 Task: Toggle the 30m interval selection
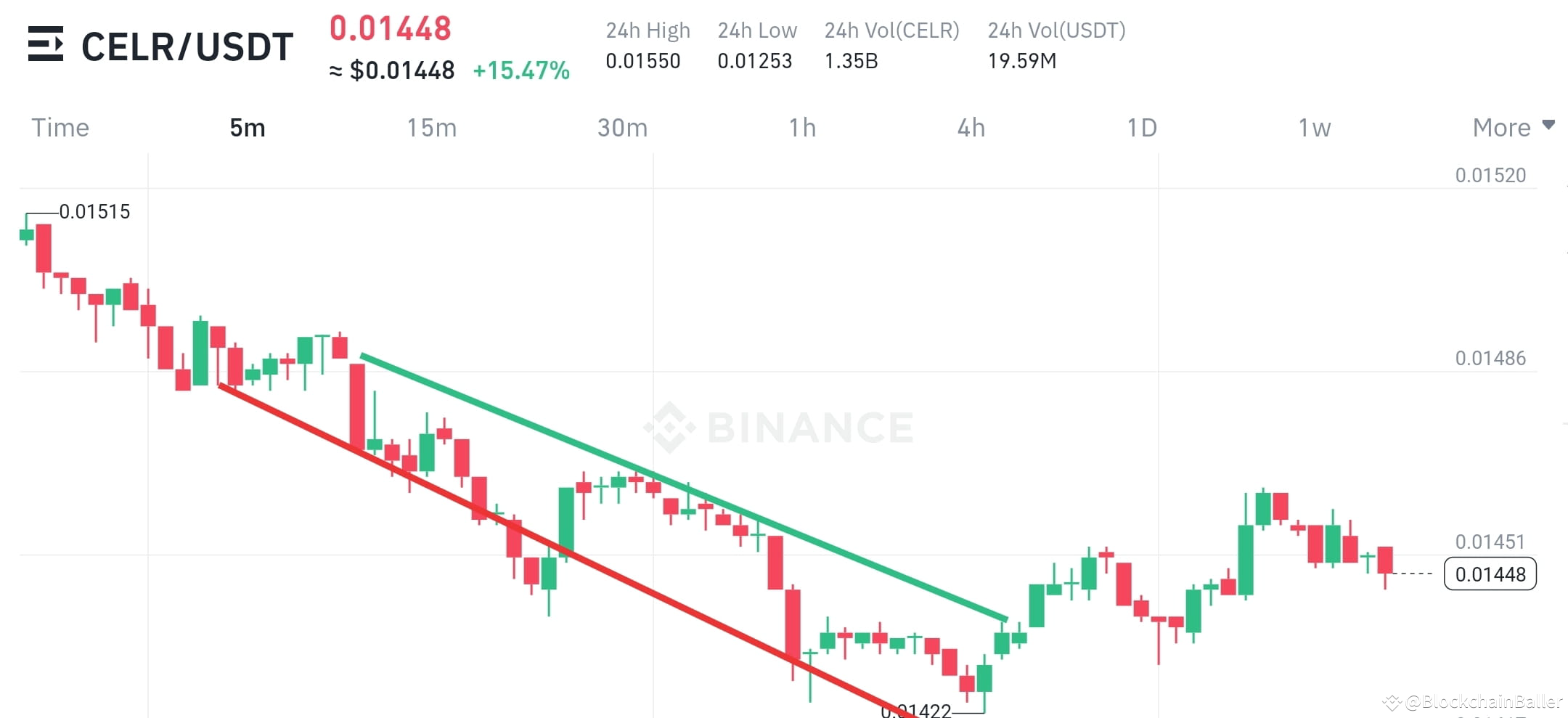tap(621, 127)
